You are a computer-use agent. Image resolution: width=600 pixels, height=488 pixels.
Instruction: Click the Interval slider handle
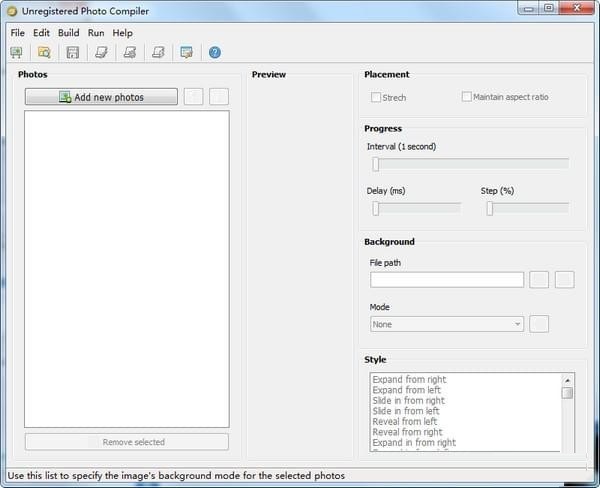pyautogui.click(x=376, y=164)
